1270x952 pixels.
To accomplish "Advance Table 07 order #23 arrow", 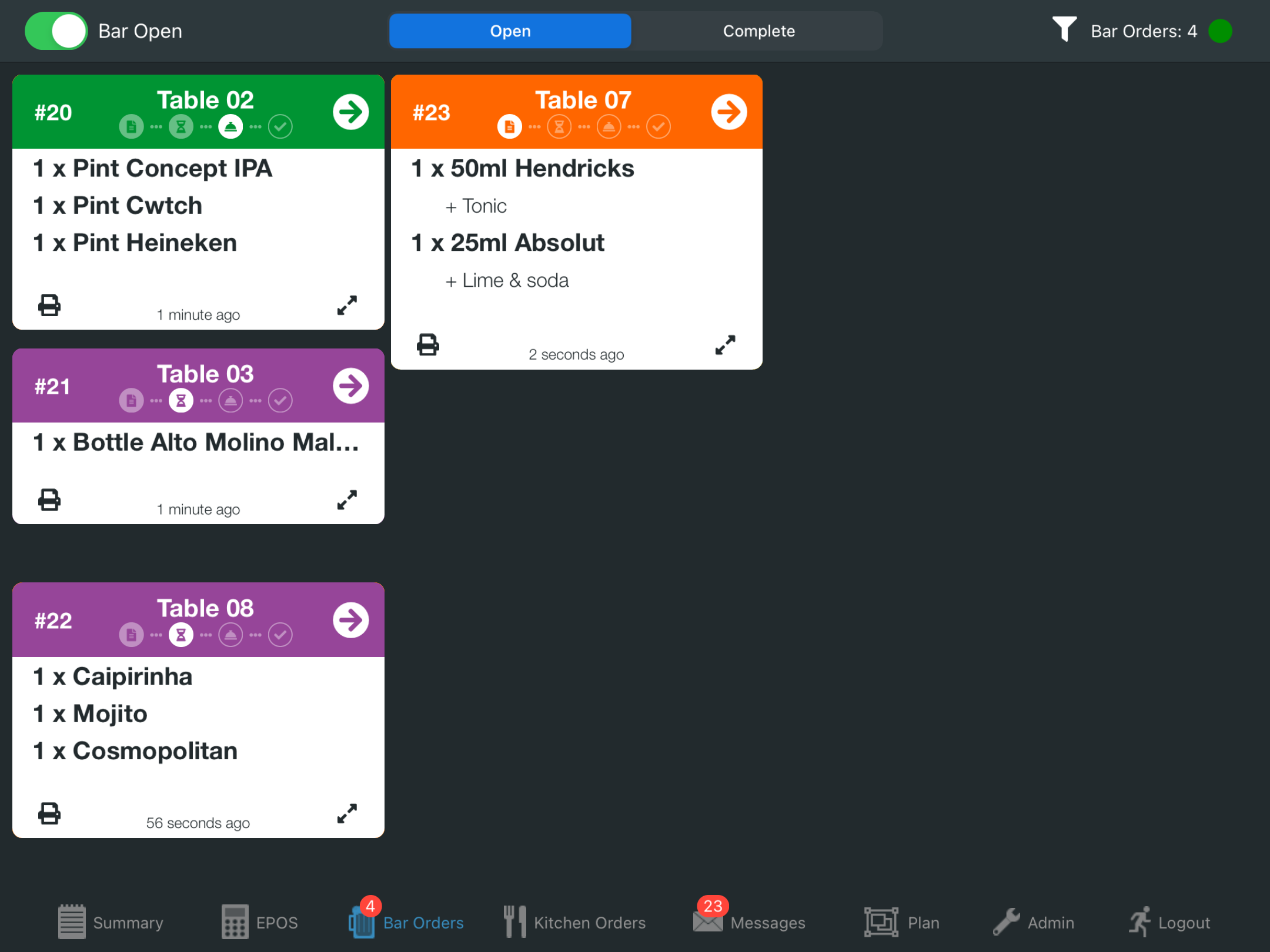I will [728, 112].
